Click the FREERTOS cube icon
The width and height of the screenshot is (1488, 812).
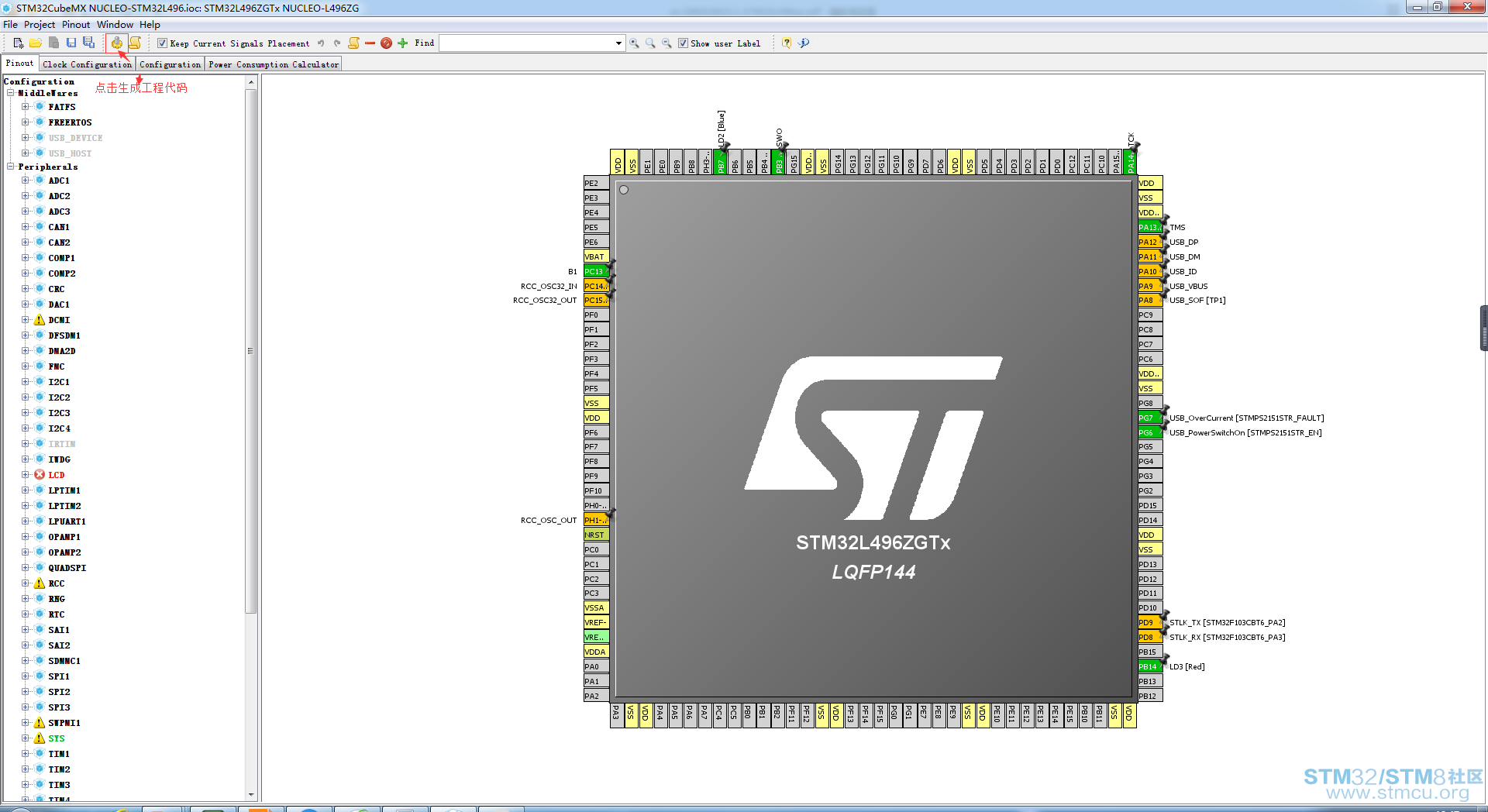coord(40,122)
